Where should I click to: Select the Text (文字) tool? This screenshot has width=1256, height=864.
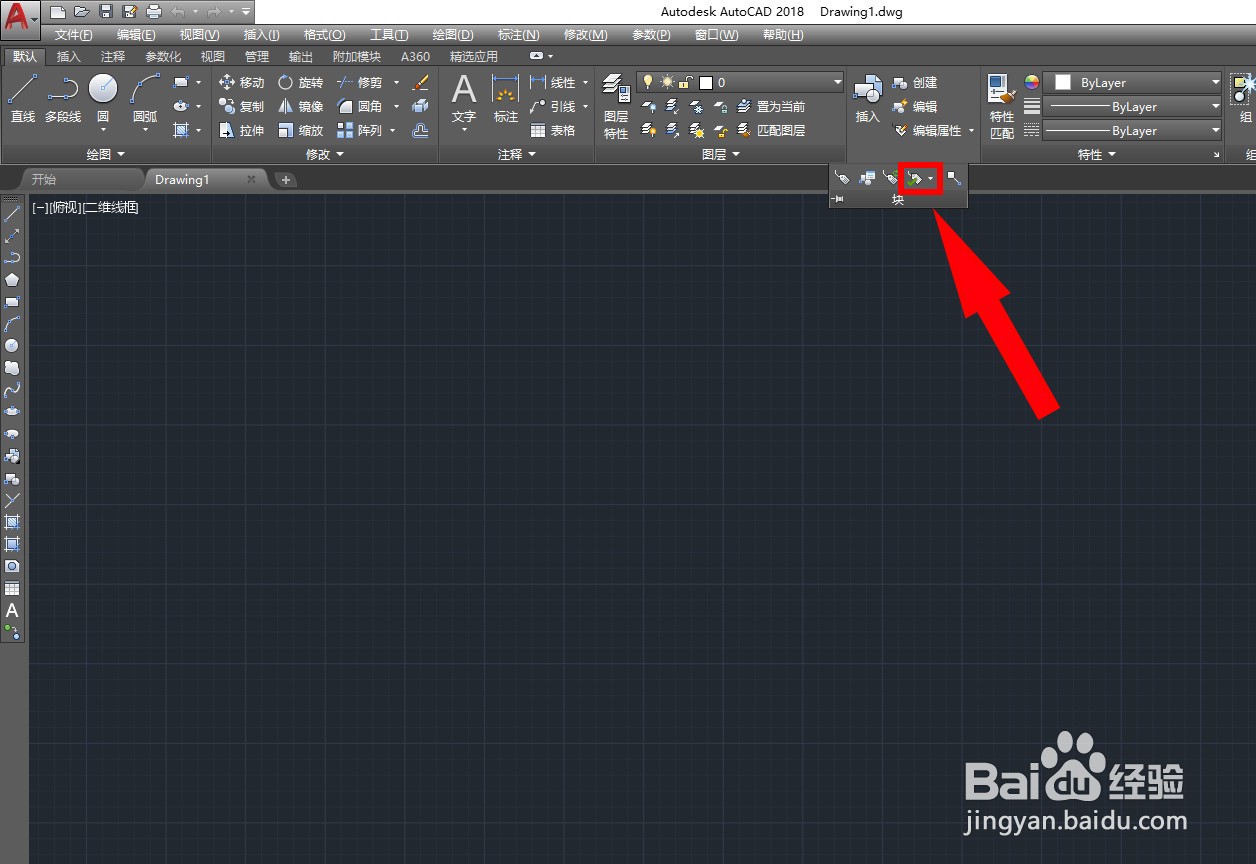(464, 98)
